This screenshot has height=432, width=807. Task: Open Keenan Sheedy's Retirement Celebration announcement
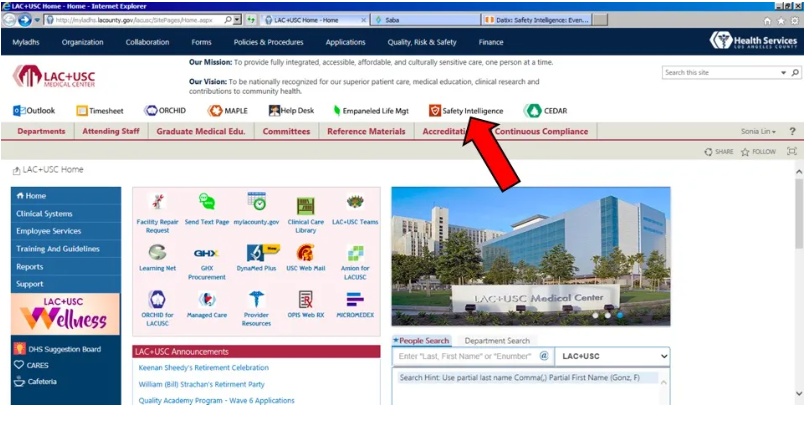click(x=203, y=368)
